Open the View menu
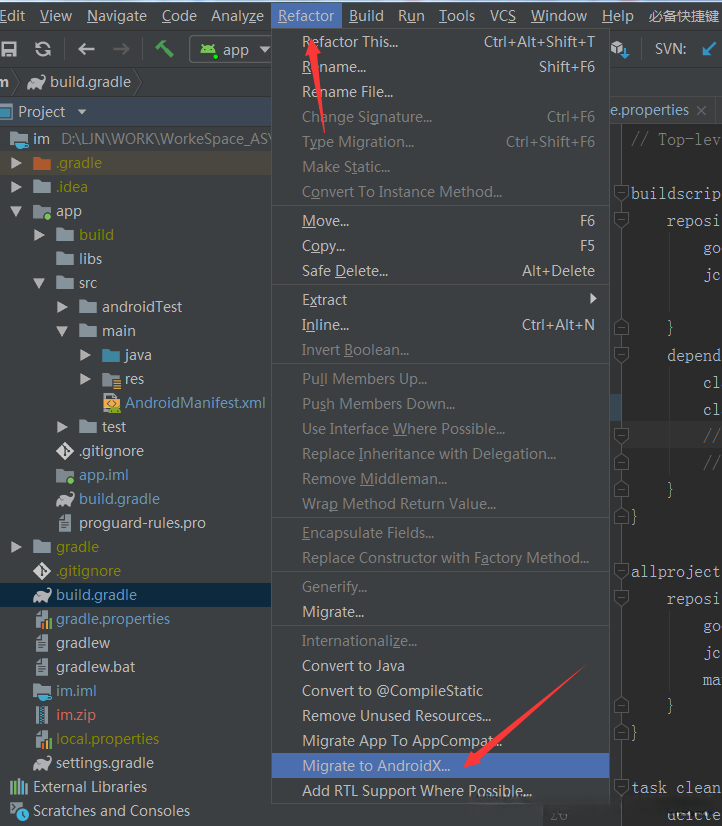The image size is (722, 826). pos(56,16)
